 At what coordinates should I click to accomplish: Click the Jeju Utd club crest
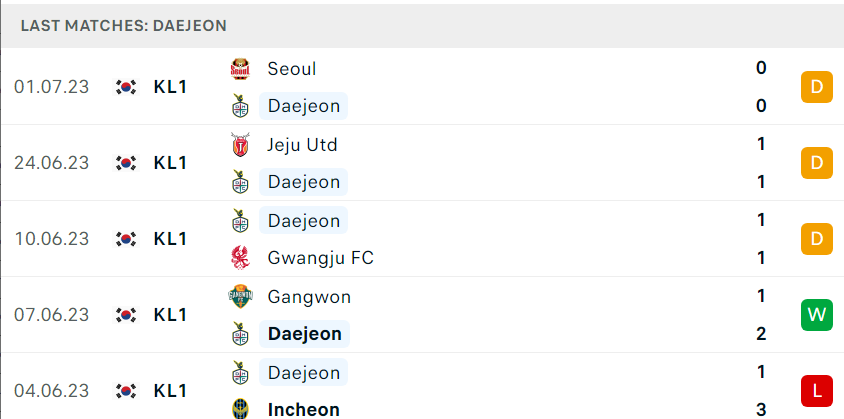[x=240, y=145]
